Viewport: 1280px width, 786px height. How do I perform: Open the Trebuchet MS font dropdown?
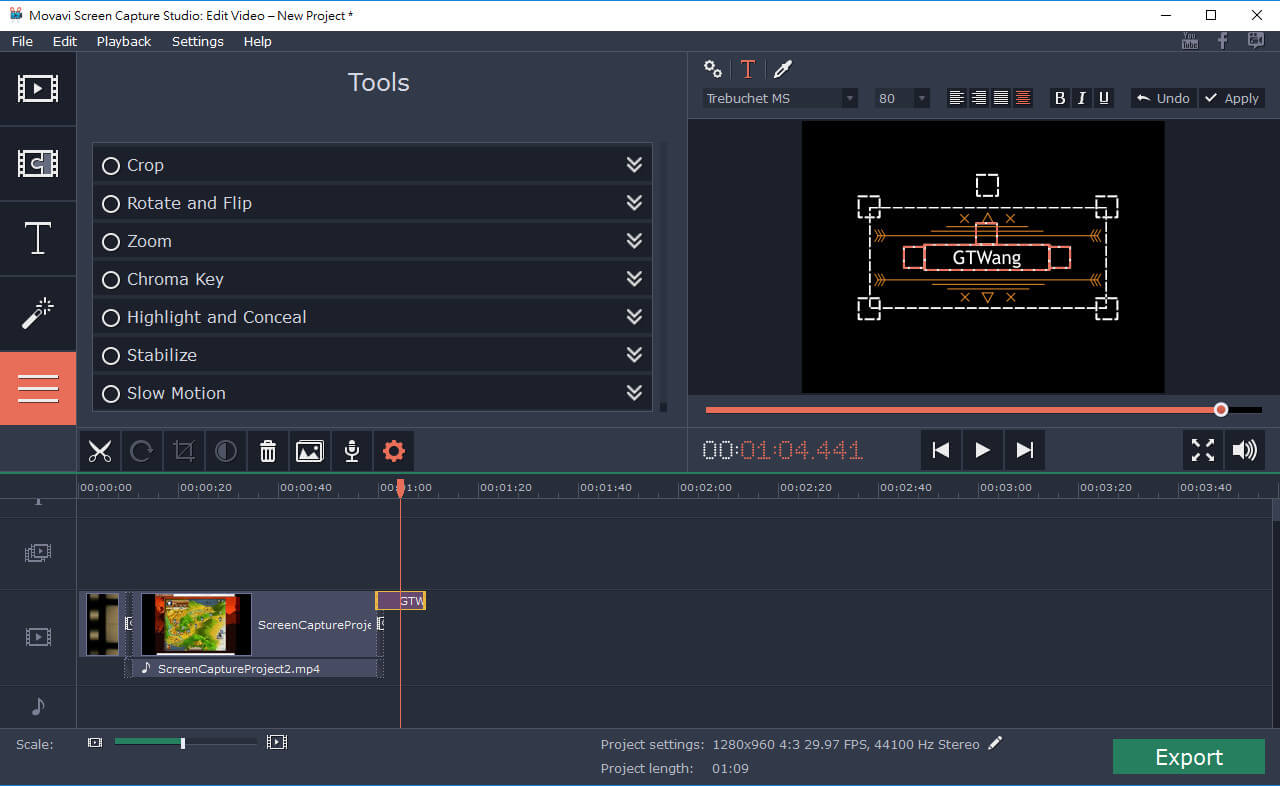pyautogui.click(x=780, y=98)
